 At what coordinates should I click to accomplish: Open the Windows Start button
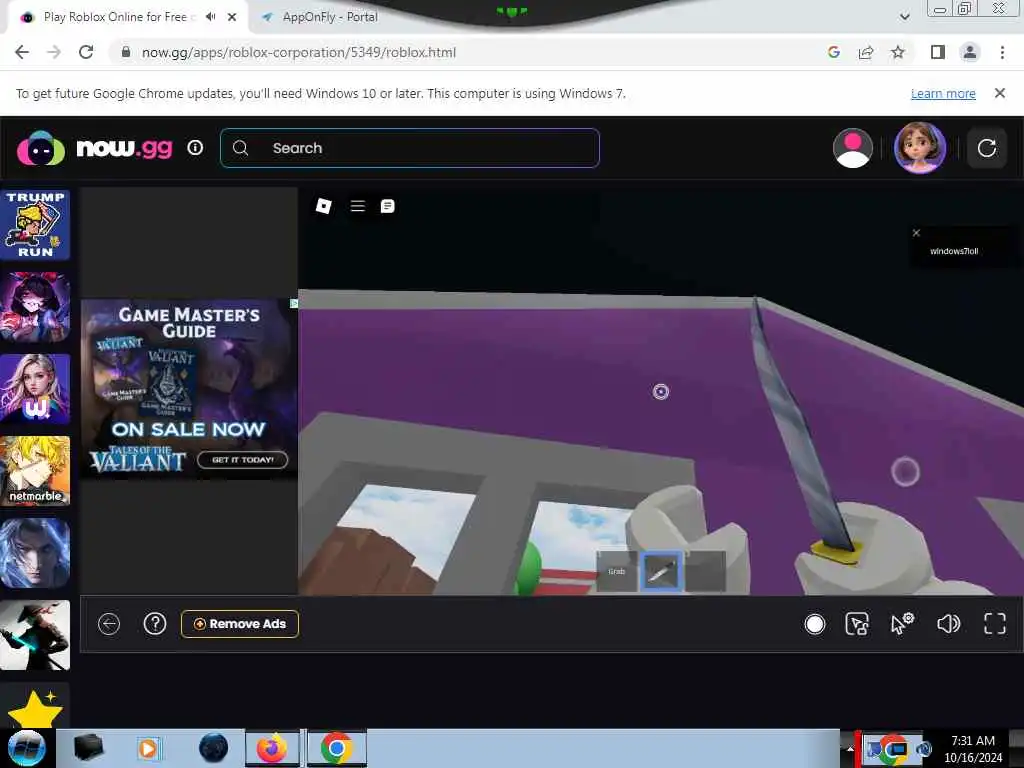click(27, 748)
